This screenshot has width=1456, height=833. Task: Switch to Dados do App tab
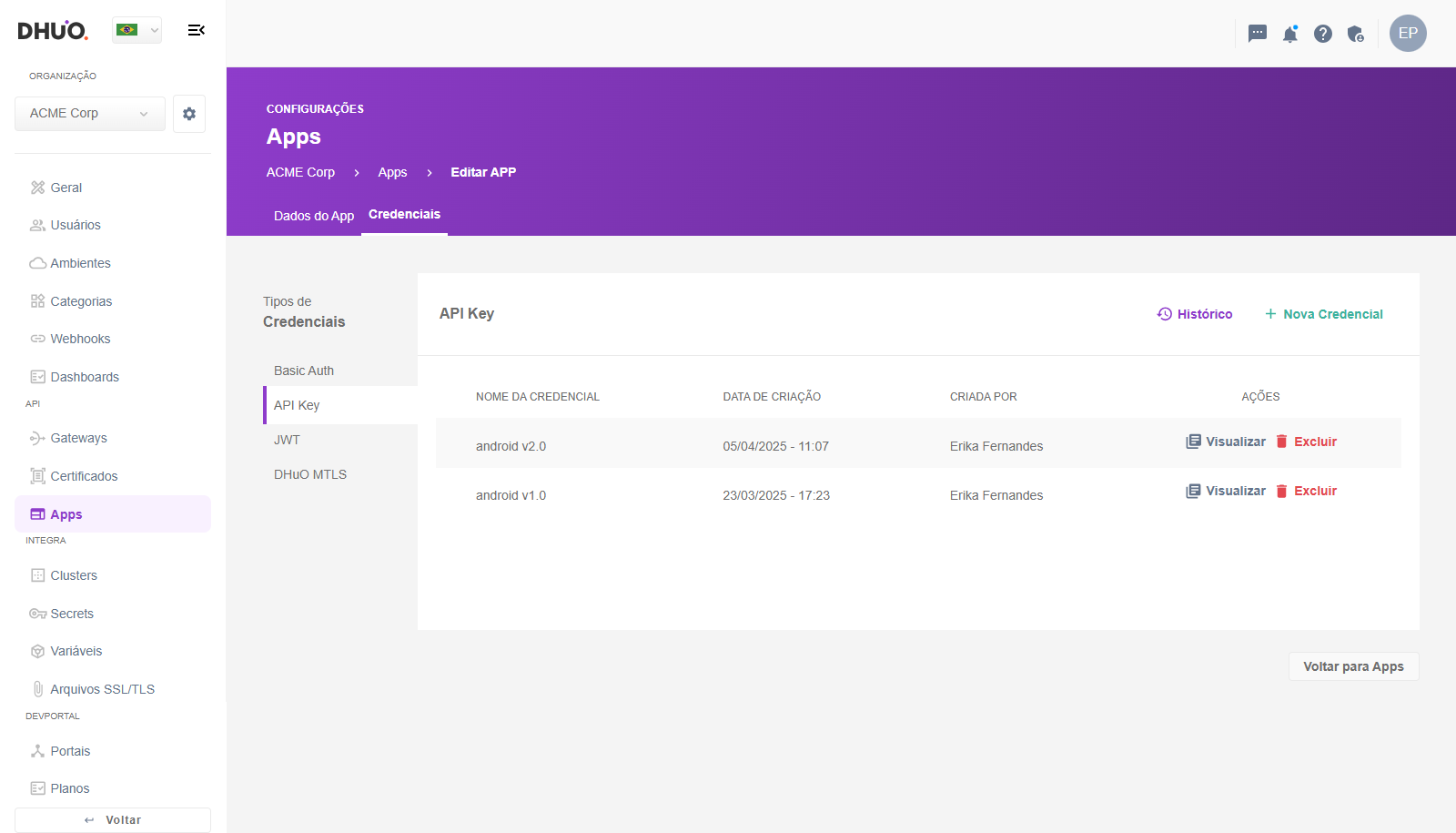[x=314, y=216]
